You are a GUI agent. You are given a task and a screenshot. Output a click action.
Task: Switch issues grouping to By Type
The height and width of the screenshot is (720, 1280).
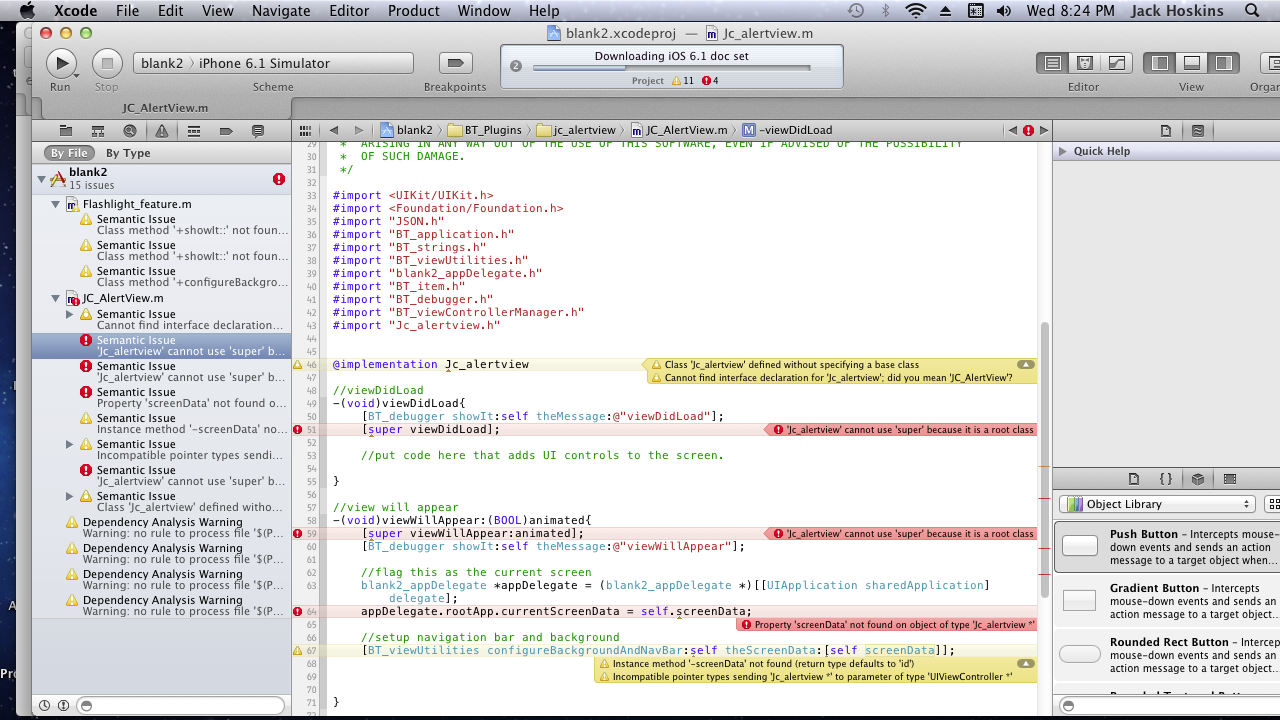[x=128, y=153]
